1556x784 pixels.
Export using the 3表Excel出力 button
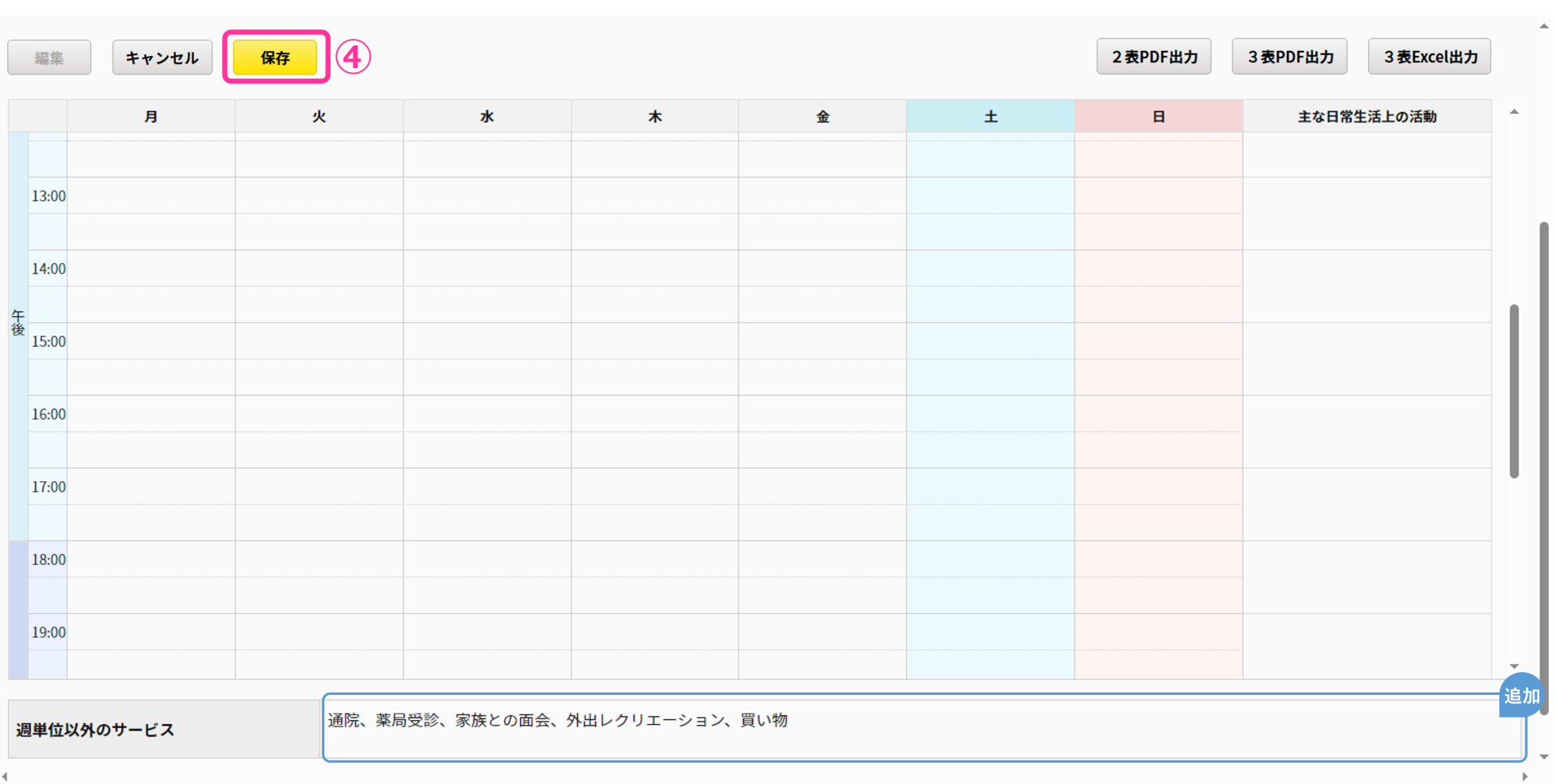[1429, 57]
